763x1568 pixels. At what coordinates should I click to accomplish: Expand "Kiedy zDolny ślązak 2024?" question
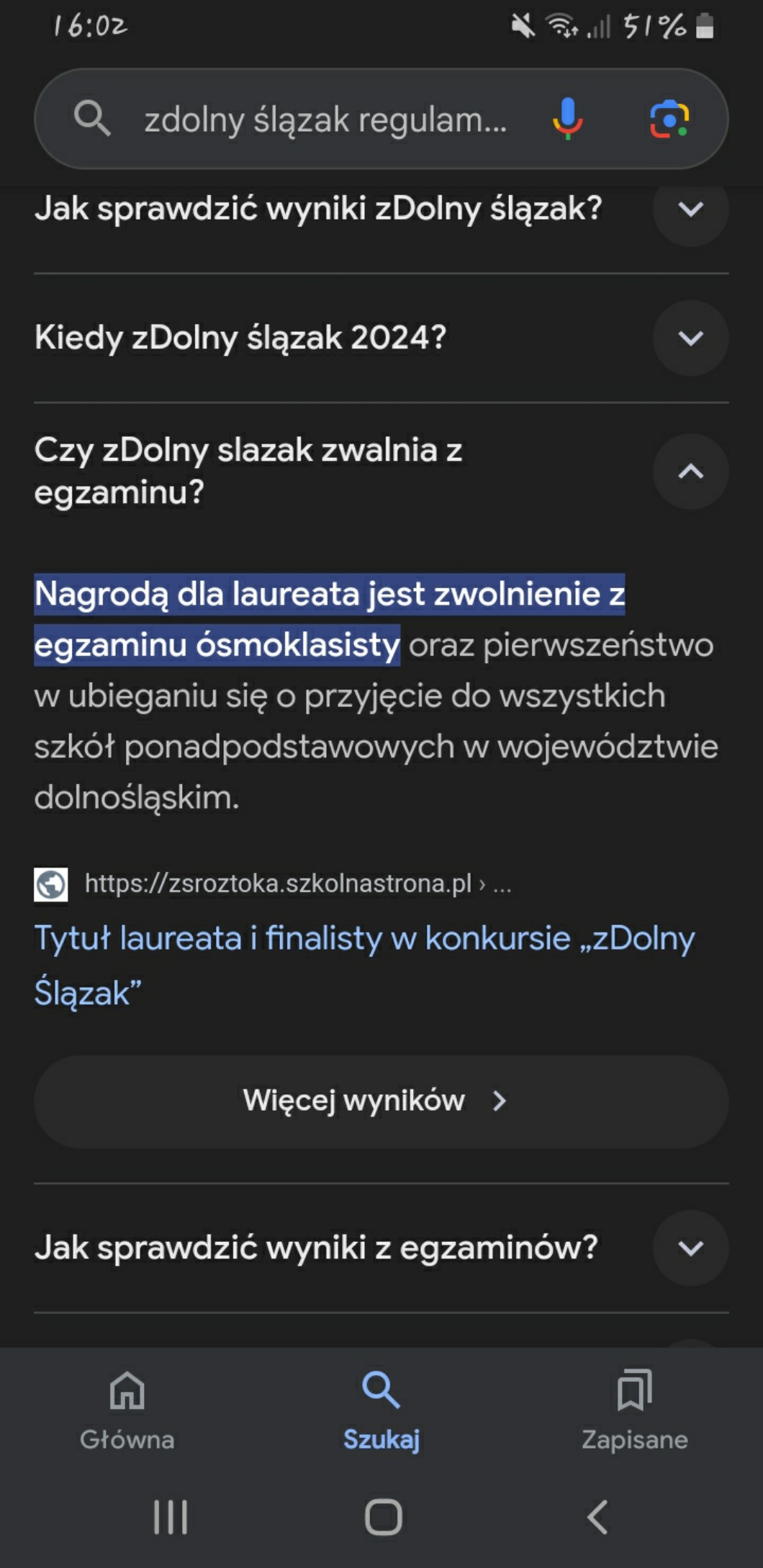tap(690, 338)
